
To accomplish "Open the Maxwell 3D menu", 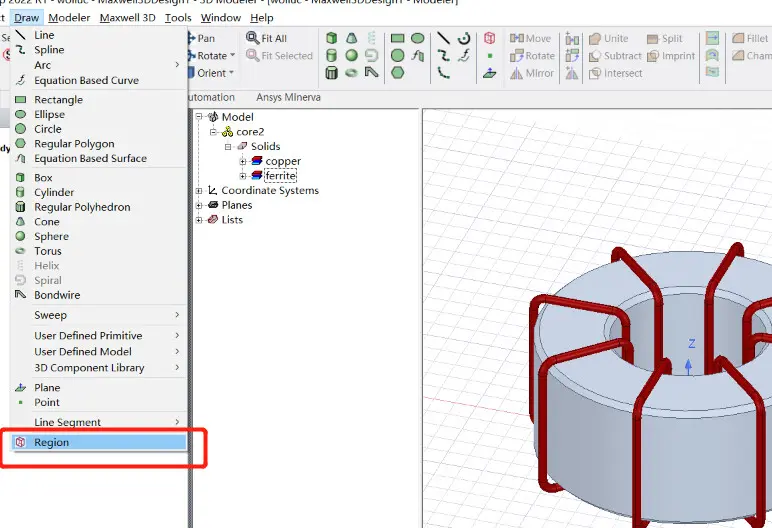I will click(x=127, y=18).
